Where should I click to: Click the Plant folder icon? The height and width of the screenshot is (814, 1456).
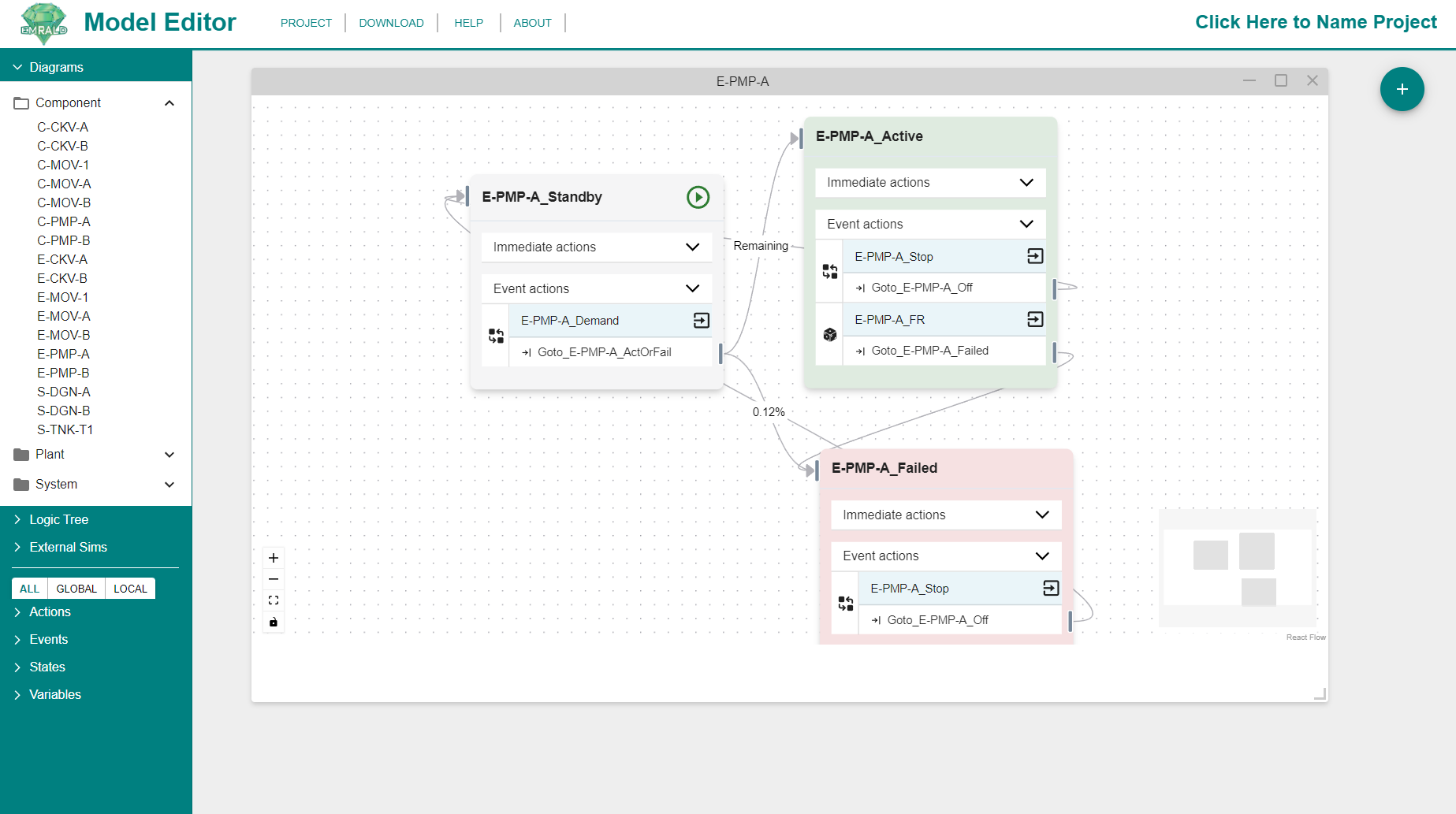(x=21, y=455)
